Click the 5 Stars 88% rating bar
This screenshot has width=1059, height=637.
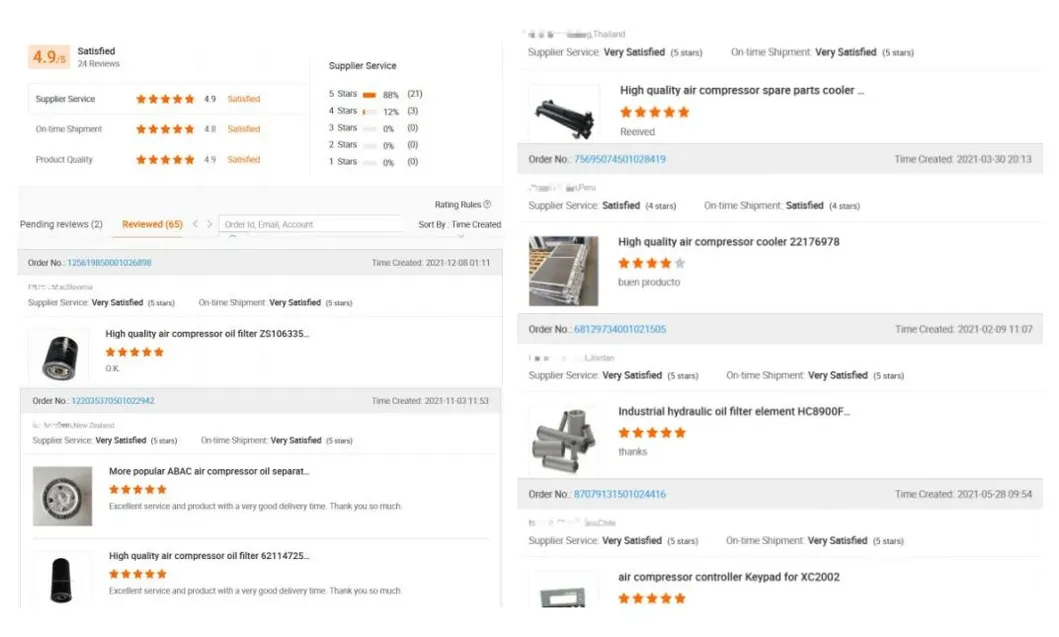(x=369, y=94)
